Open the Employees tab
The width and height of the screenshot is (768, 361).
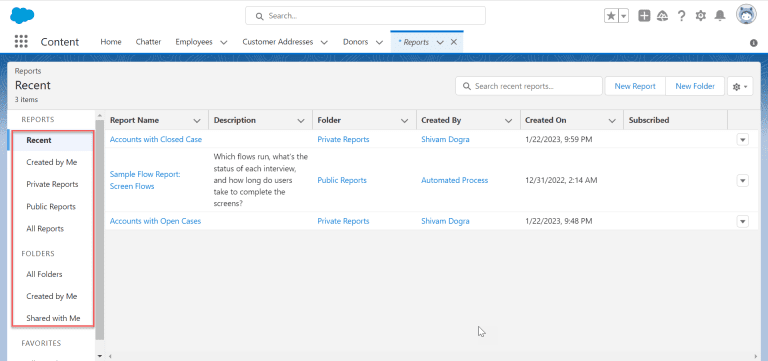pyautogui.click(x=194, y=42)
